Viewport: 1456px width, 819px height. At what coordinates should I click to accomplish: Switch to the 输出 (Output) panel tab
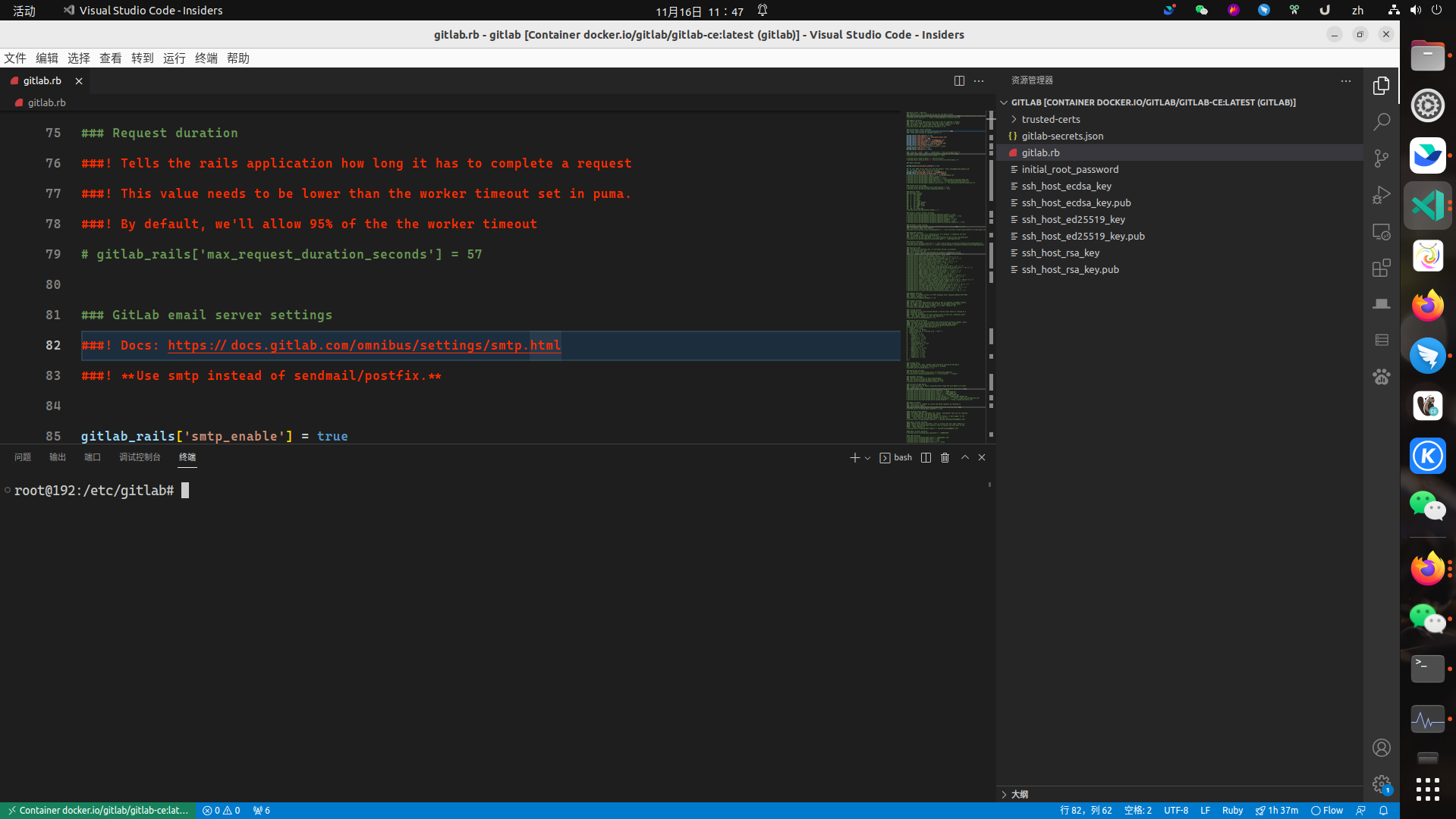point(58,457)
